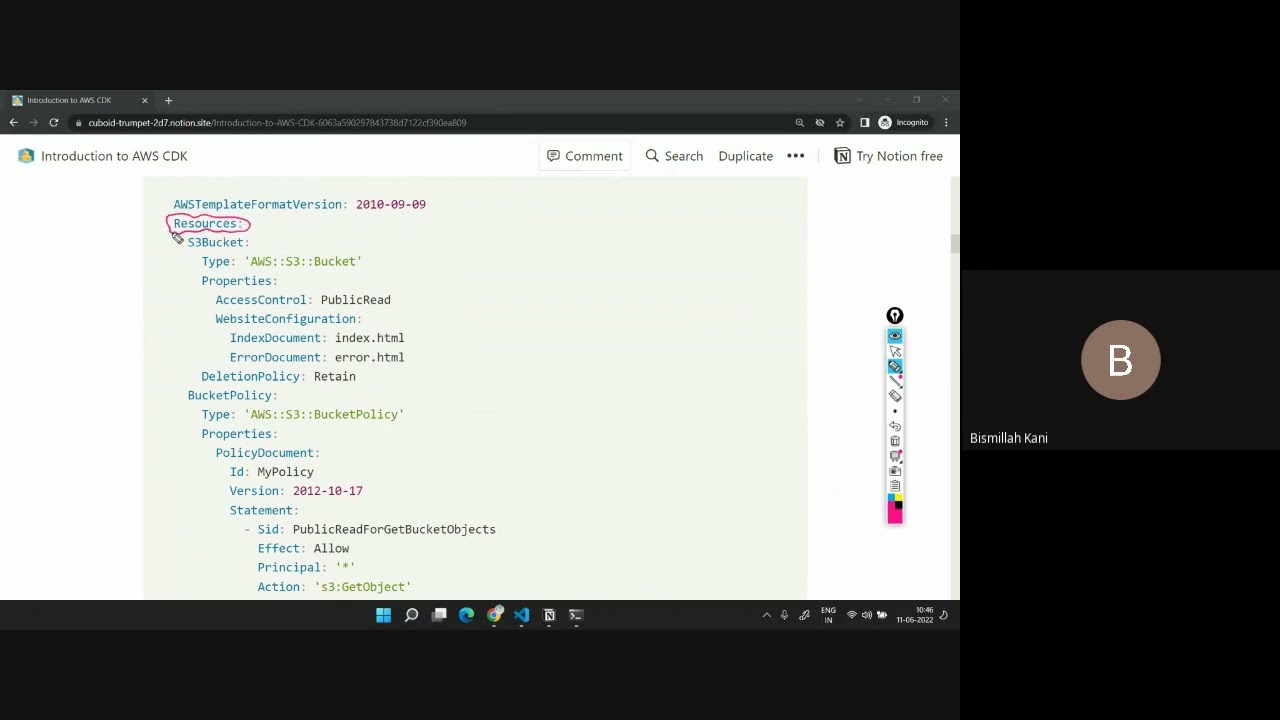
Task: Click the 'DeletionPolicy' line in code
Action: coord(278,376)
